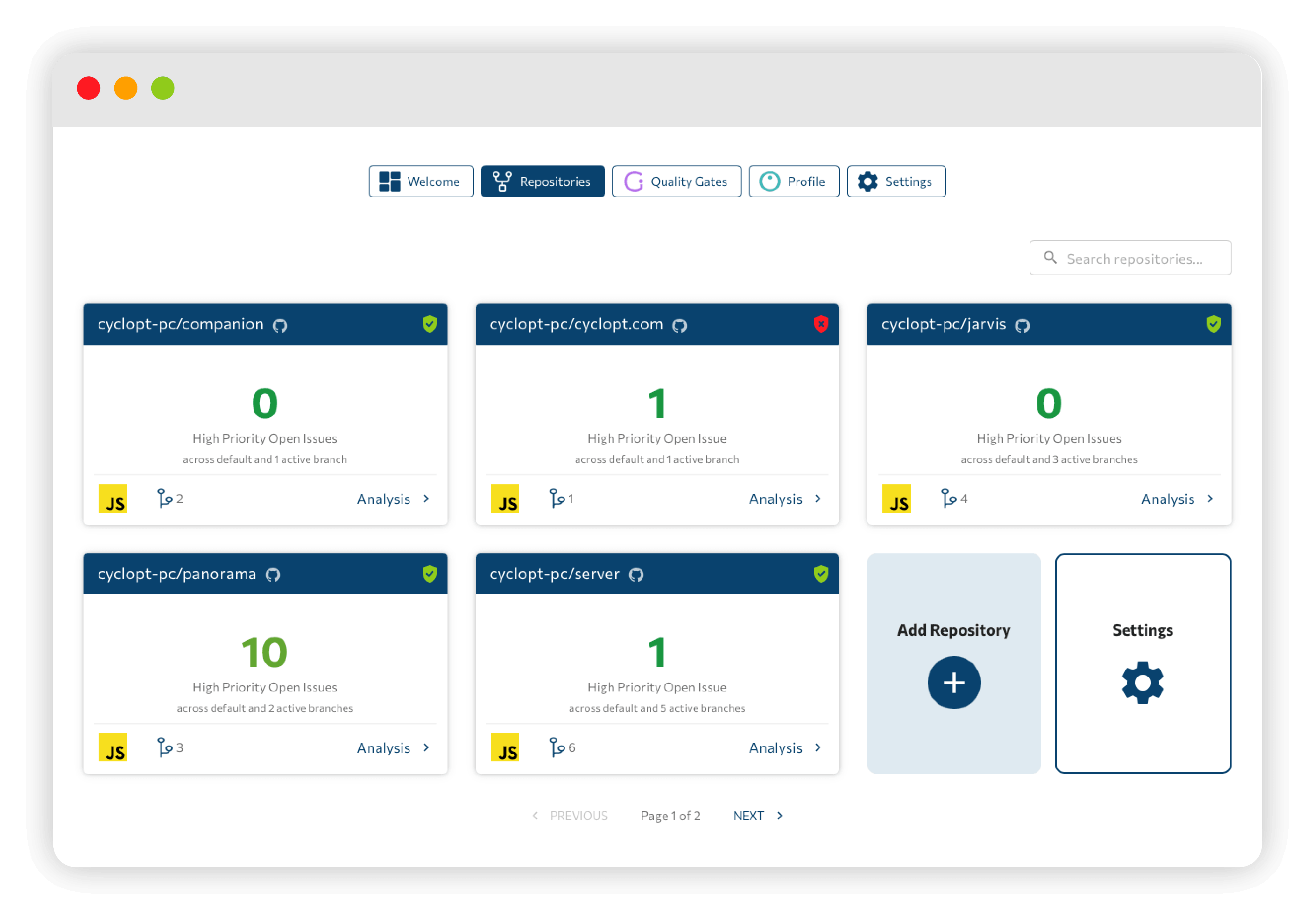This screenshot has width=1316, height=921.
Task: Click the JS language badge on server card
Action: coord(505,748)
